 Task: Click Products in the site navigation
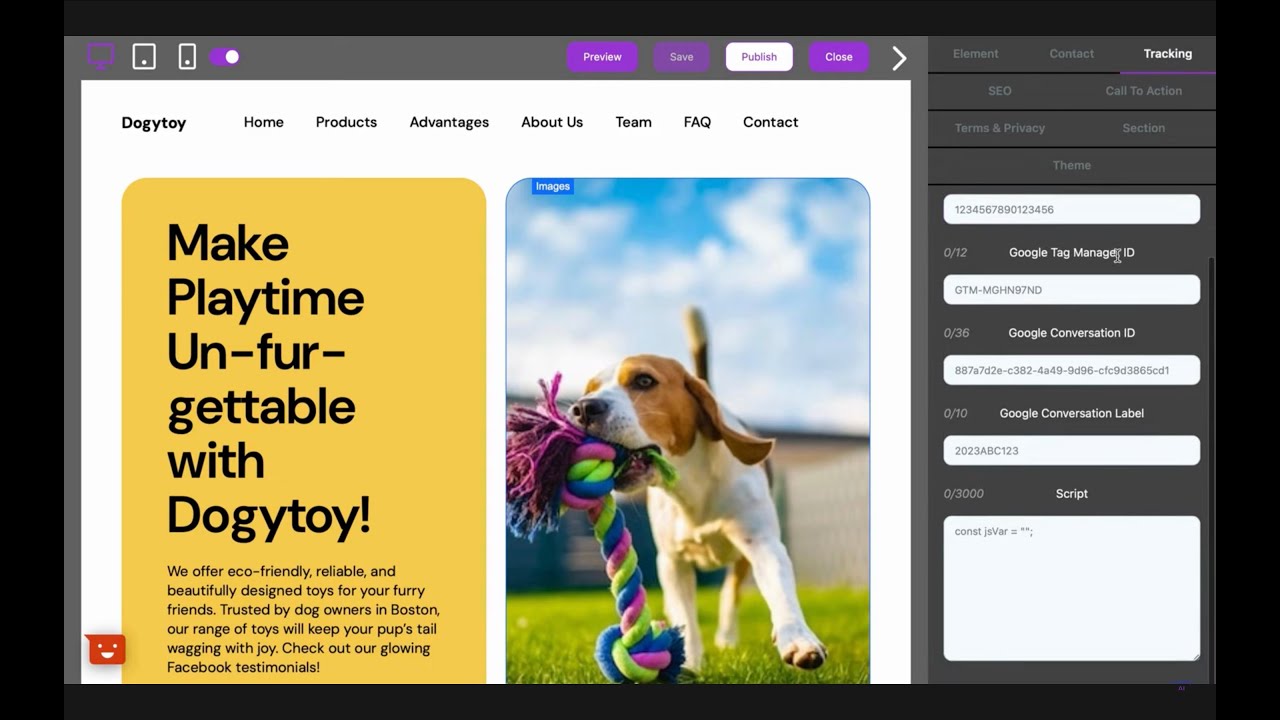point(346,122)
